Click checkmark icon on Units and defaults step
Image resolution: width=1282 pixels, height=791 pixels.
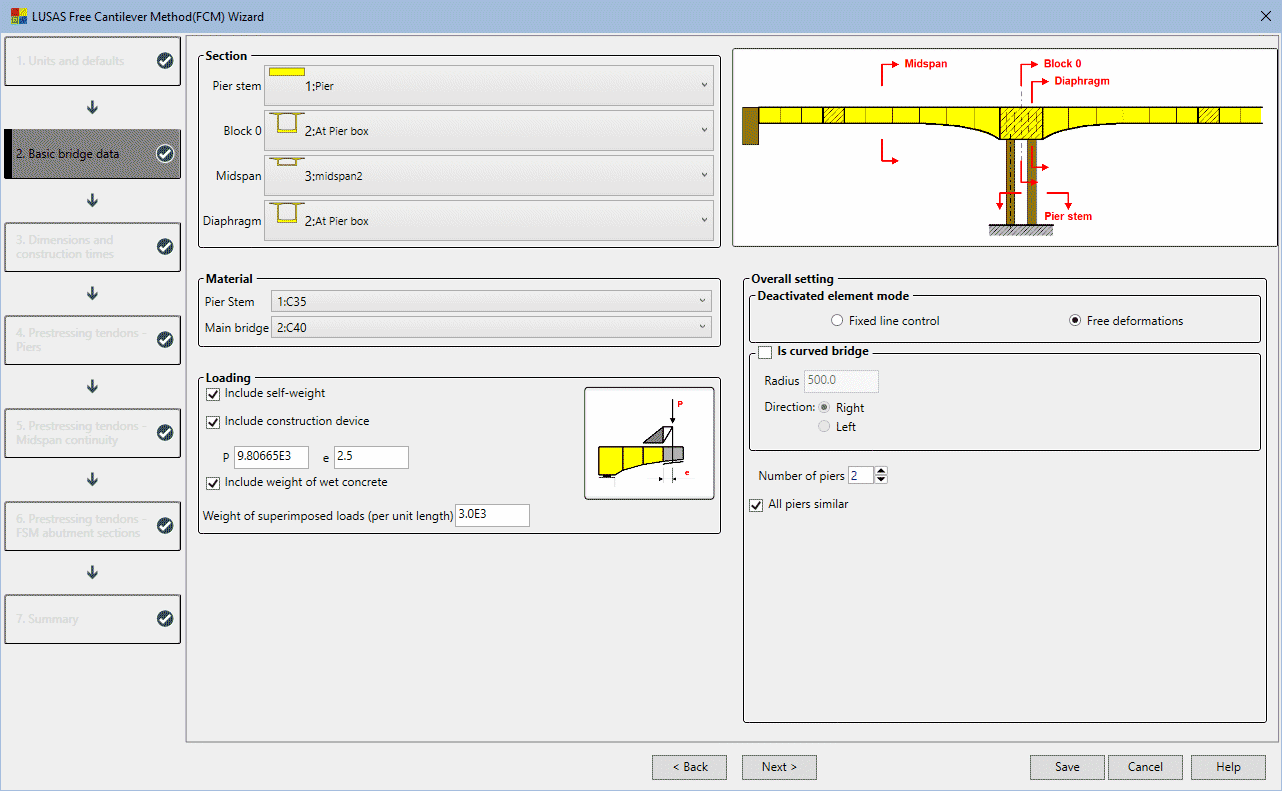pyautogui.click(x=165, y=61)
